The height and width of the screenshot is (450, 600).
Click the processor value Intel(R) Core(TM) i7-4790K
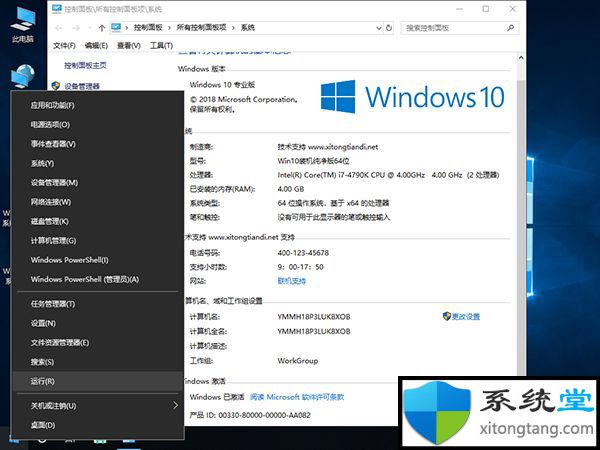388,175
